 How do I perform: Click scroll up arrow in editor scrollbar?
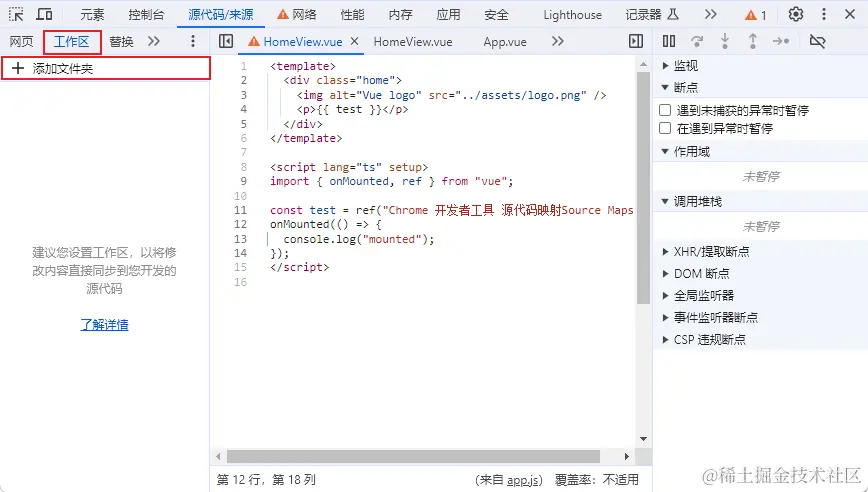click(643, 64)
